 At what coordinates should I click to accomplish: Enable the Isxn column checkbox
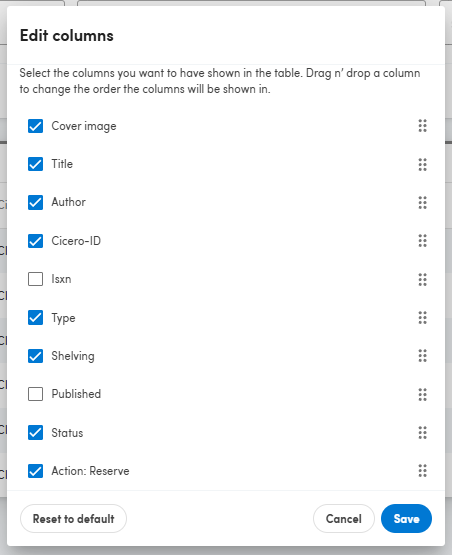tap(35, 279)
